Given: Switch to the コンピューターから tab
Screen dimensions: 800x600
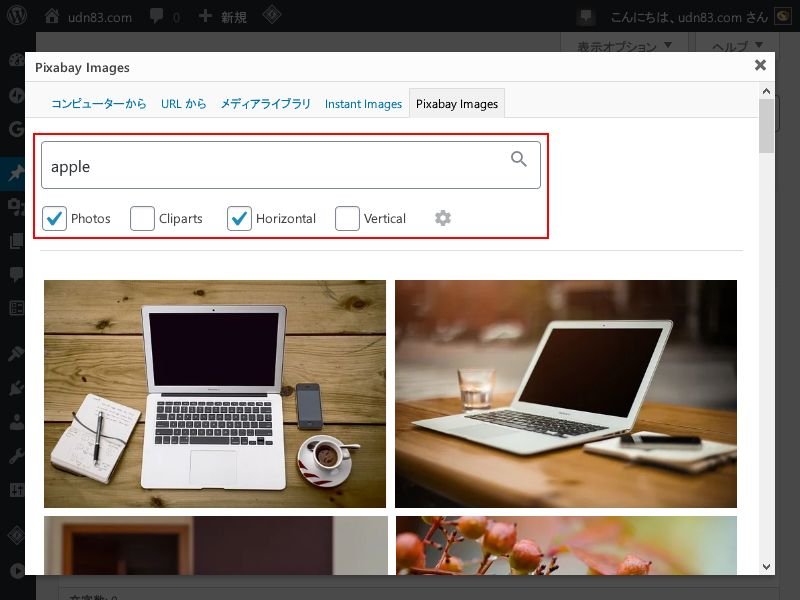Looking at the screenshot, I should pos(98,104).
